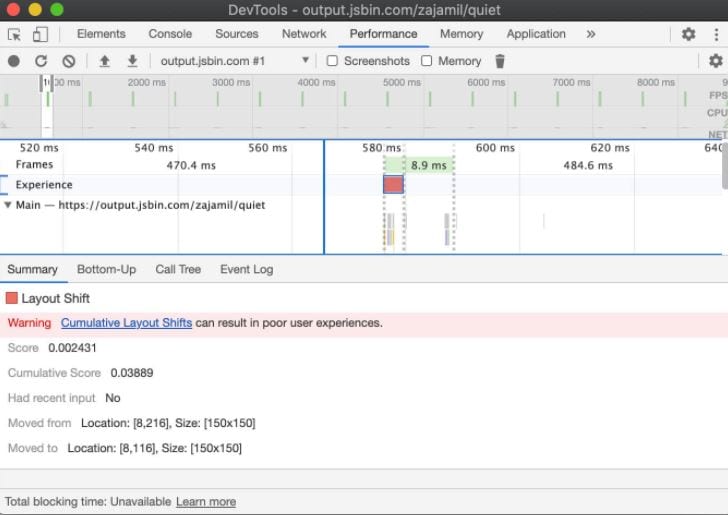Open the three-dot customize DevTools menu
Viewport: 728px width, 515px height.
pyautogui.click(x=716, y=34)
